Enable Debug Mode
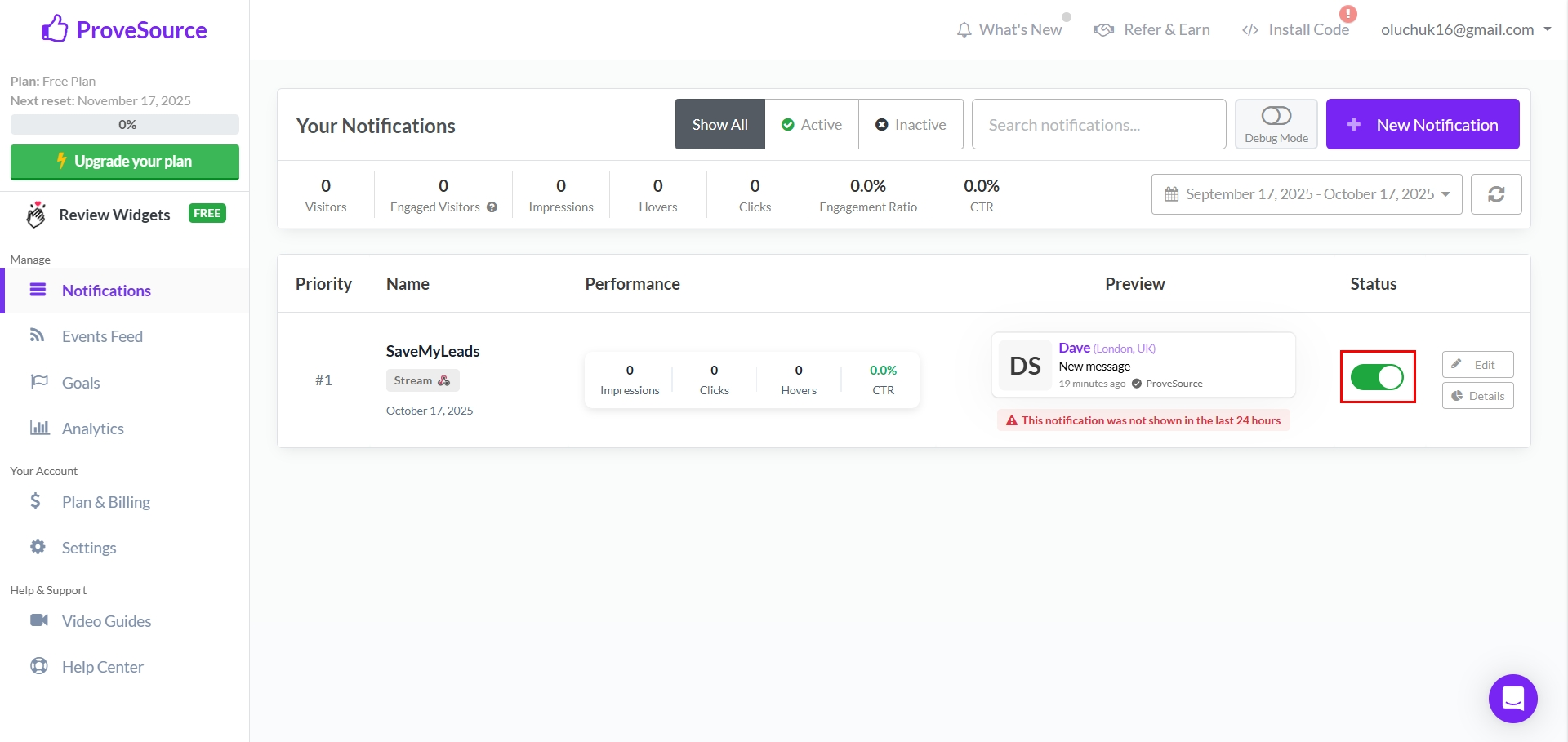Viewport: 1568px width, 742px height. (x=1276, y=123)
